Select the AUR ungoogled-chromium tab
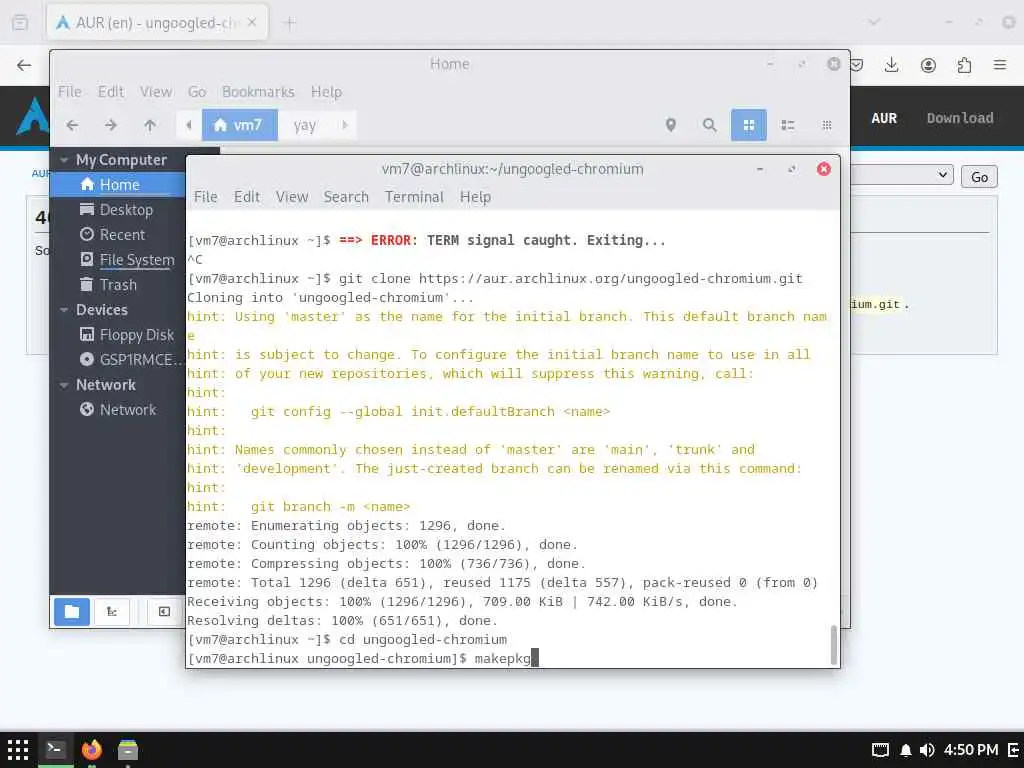The width and height of the screenshot is (1024, 768). [157, 22]
